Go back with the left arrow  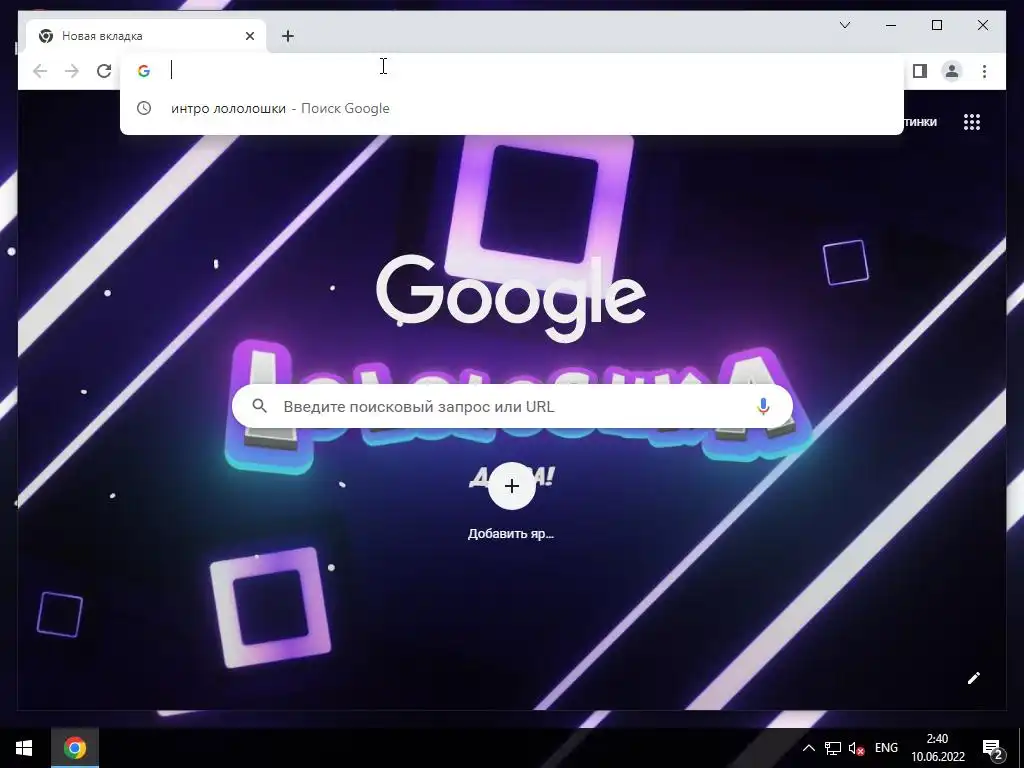(40, 71)
